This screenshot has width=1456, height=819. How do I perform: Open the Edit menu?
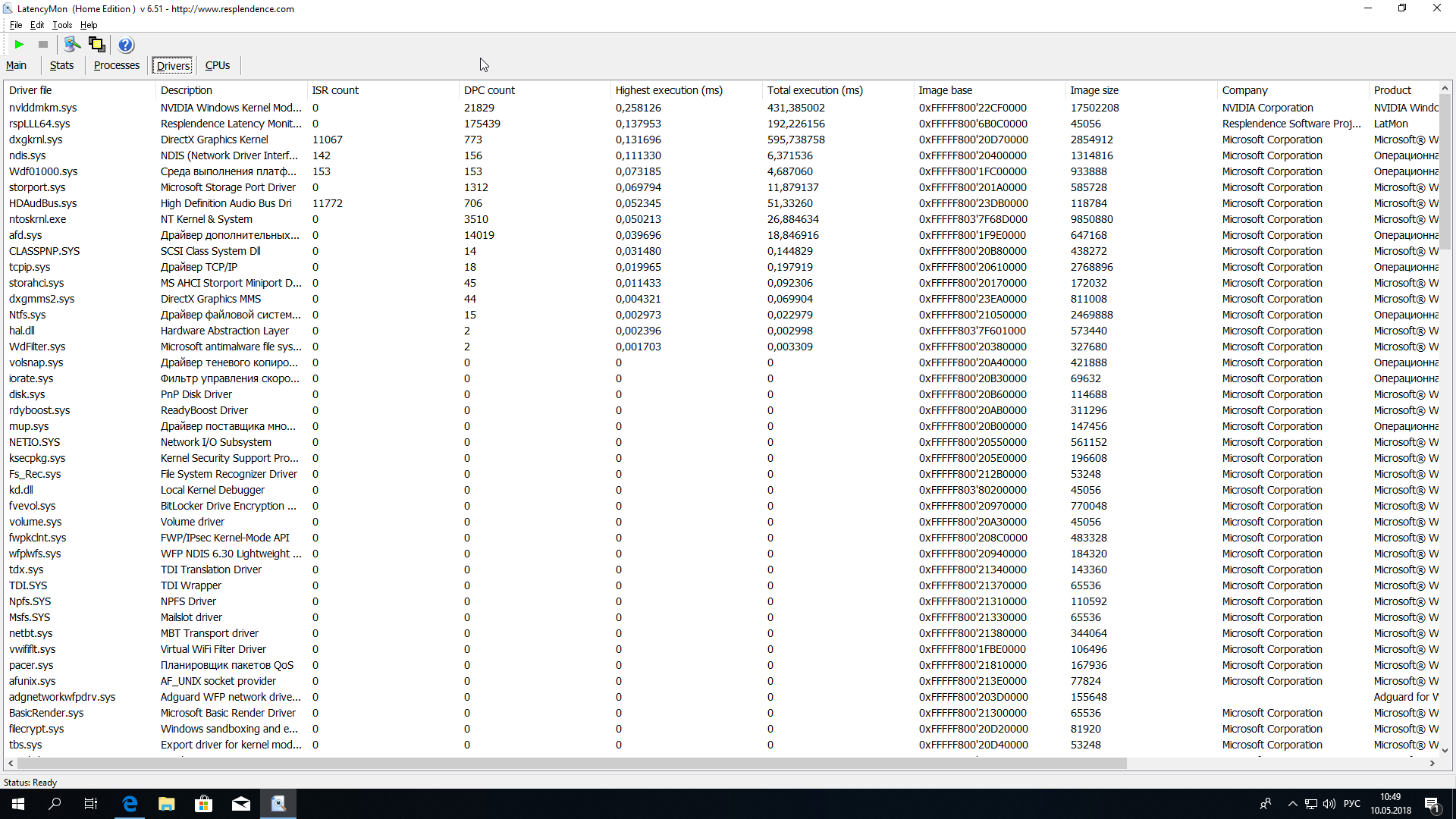(x=37, y=25)
